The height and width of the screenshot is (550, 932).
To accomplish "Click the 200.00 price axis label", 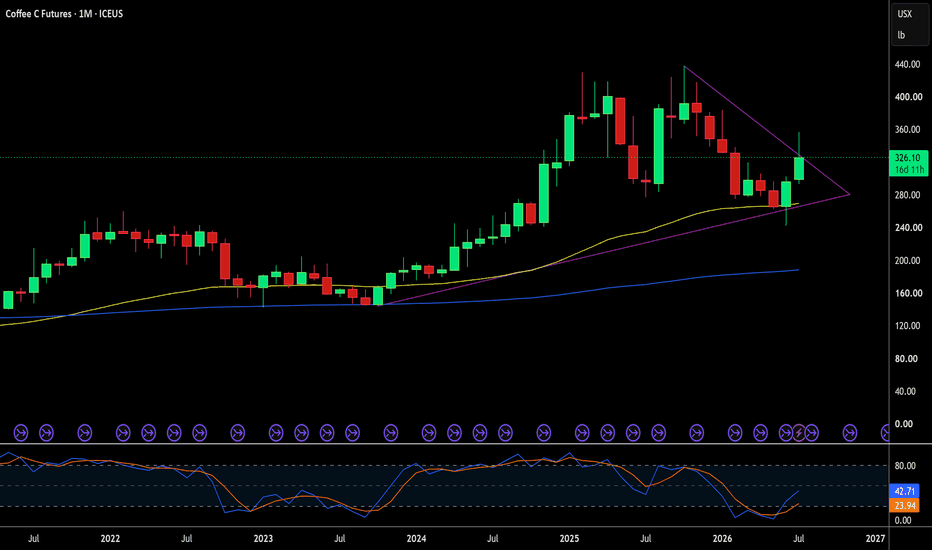I will [908, 260].
